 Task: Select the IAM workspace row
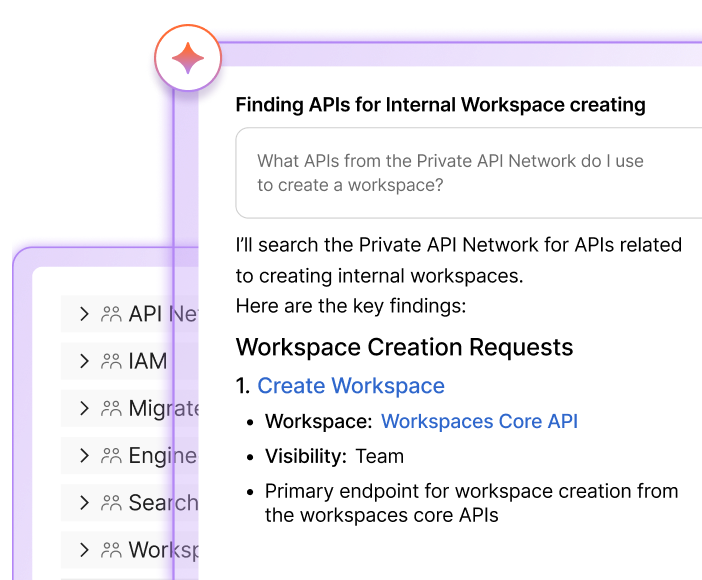(x=148, y=362)
